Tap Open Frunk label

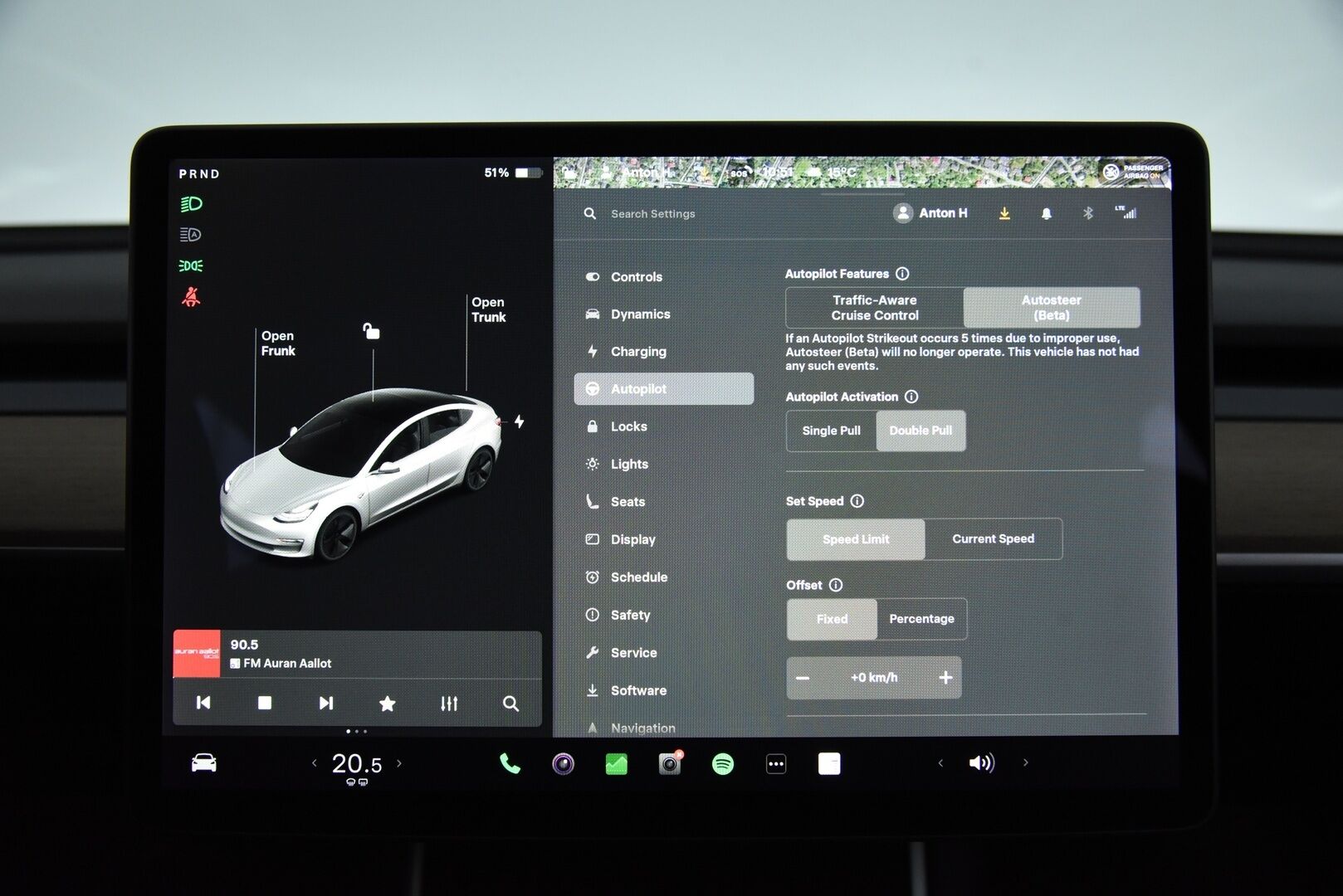tap(278, 343)
